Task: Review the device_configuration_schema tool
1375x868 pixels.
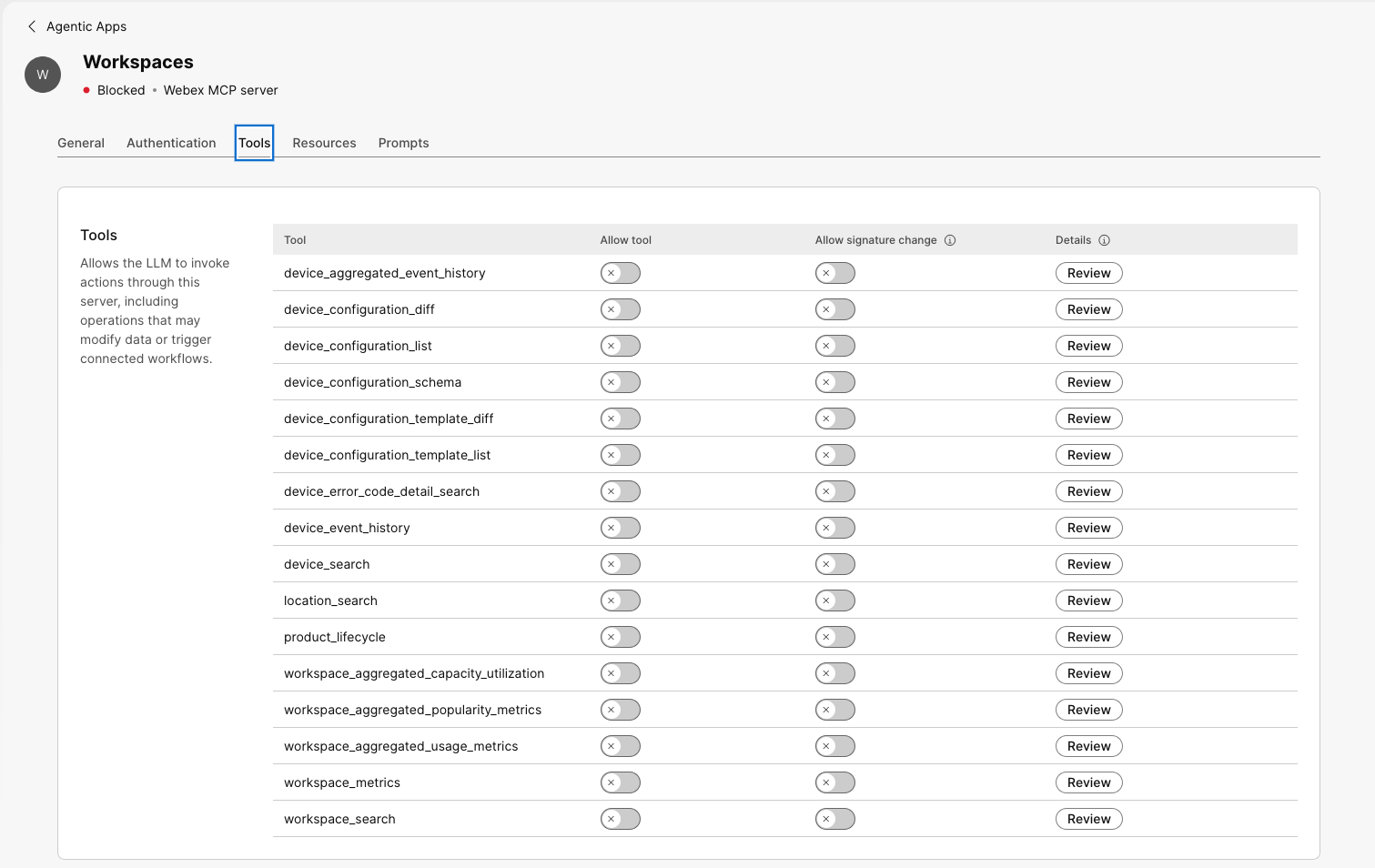Action: (x=1089, y=382)
